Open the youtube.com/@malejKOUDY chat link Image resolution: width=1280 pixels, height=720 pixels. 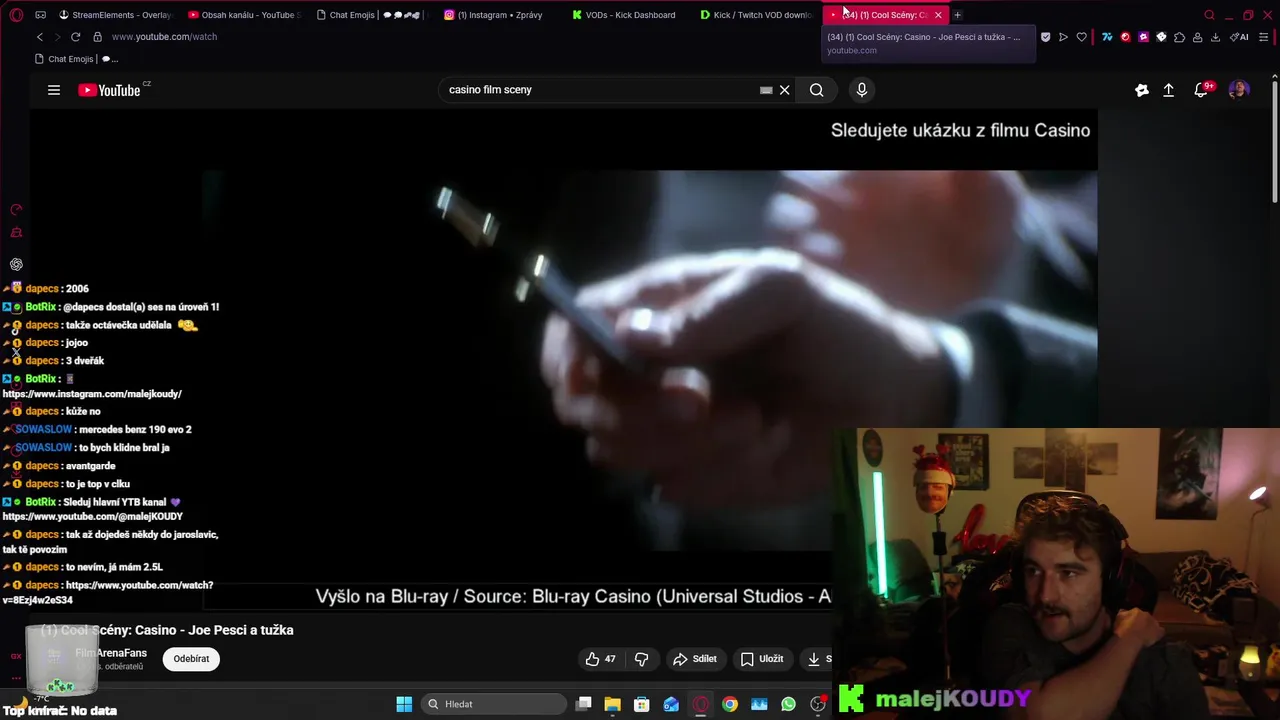point(93,517)
